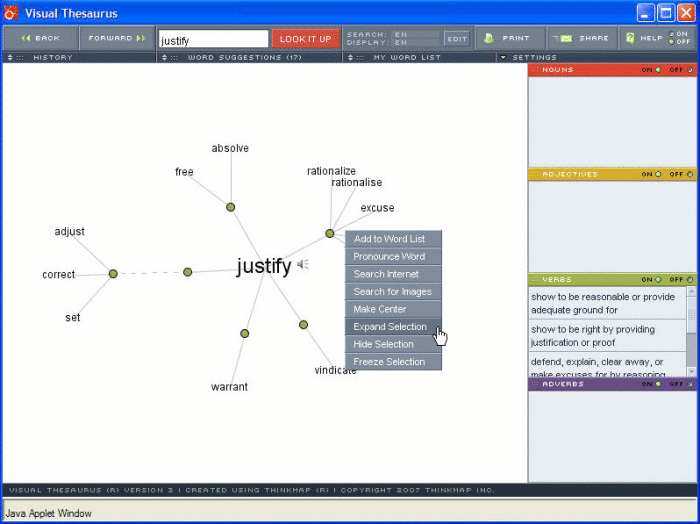Image resolution: width=700 pixels, height=524 pixels.
Task: Select the meaning node linked to absolve and free
Action: [230, 207]
